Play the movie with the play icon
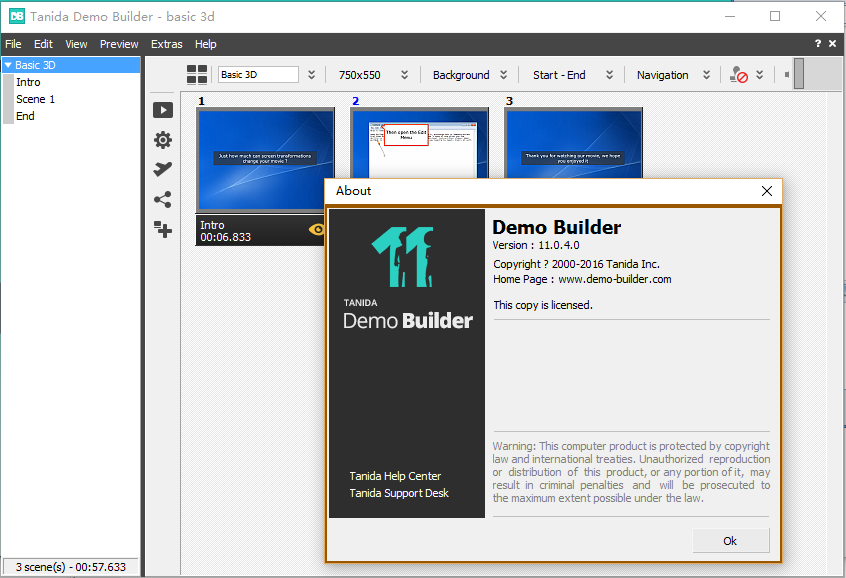This screenshot has height=578, width=846. (x=162, y=110)
